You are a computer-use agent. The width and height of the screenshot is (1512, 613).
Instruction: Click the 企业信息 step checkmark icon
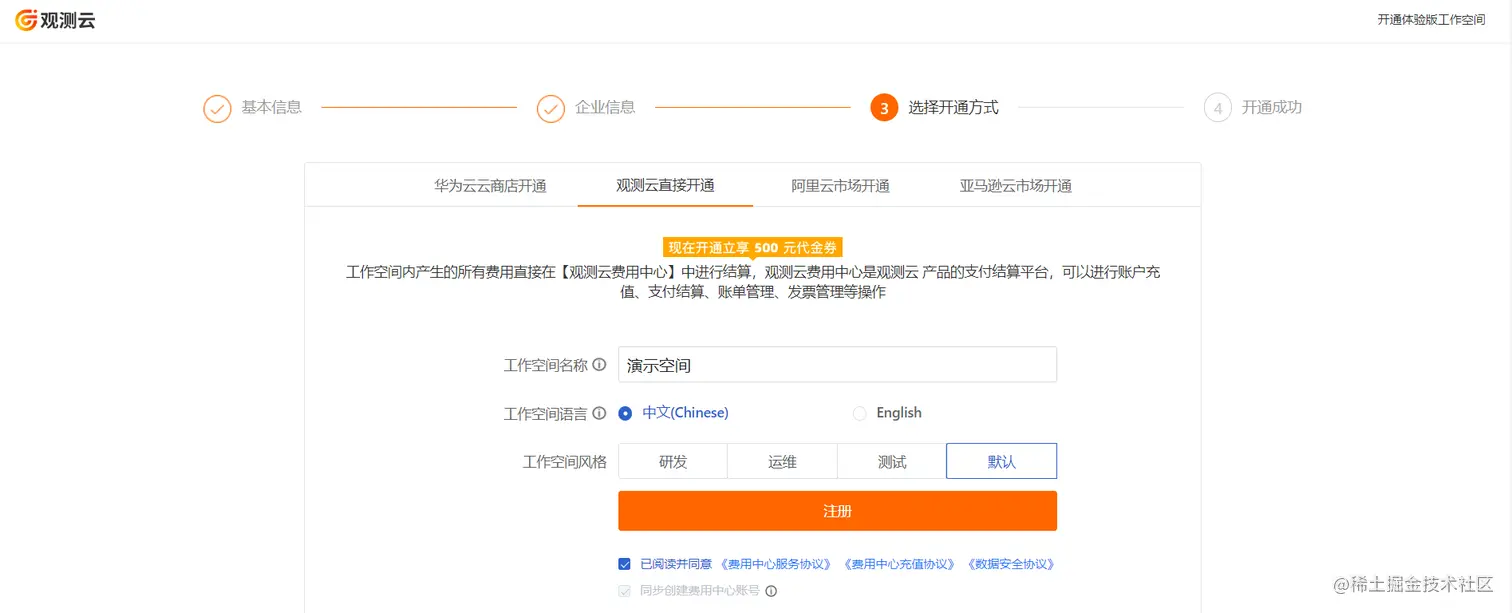click(551, 108)
